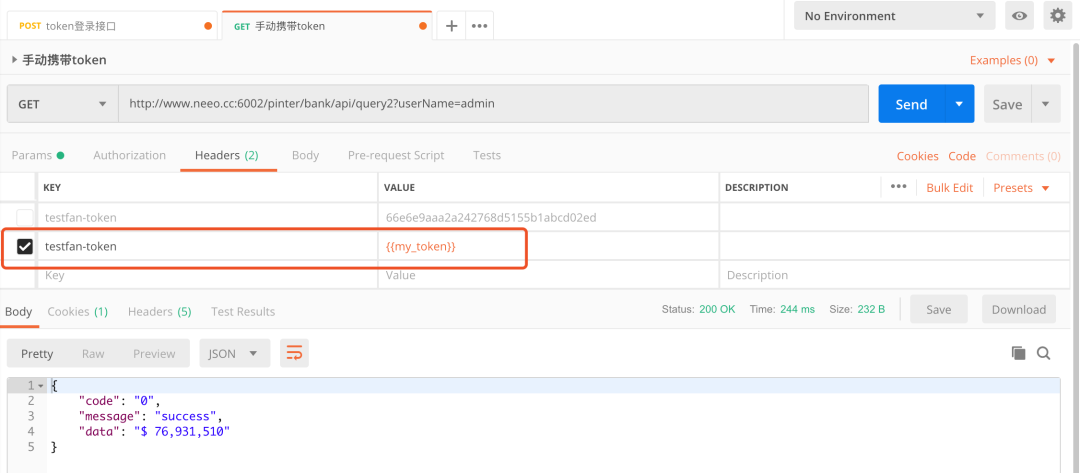This screenshot has height=473, width=1080.
Task: Open the Cookies link
Action: point(917,156)
